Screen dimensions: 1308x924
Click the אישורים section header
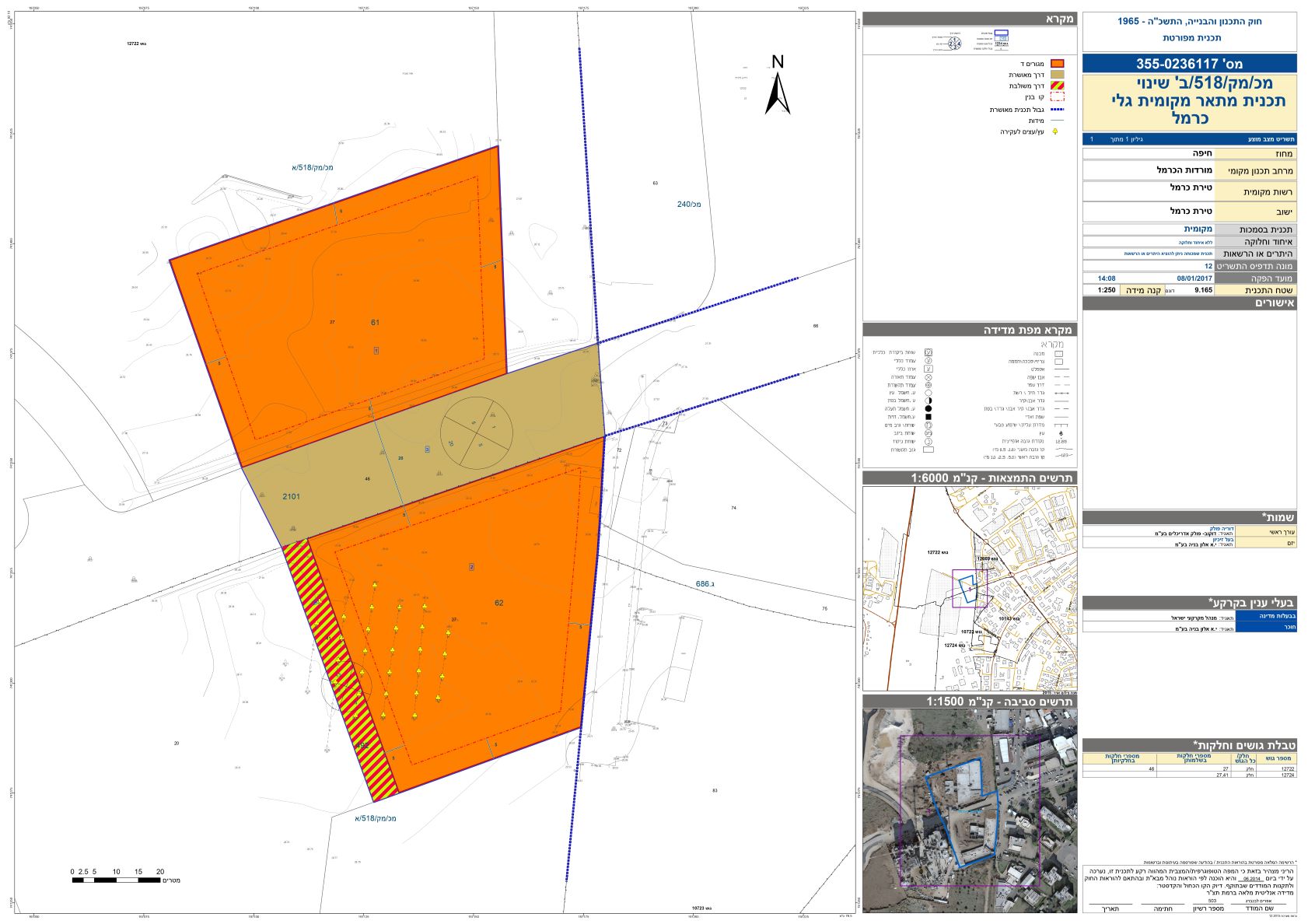[x=1188, y=303]
